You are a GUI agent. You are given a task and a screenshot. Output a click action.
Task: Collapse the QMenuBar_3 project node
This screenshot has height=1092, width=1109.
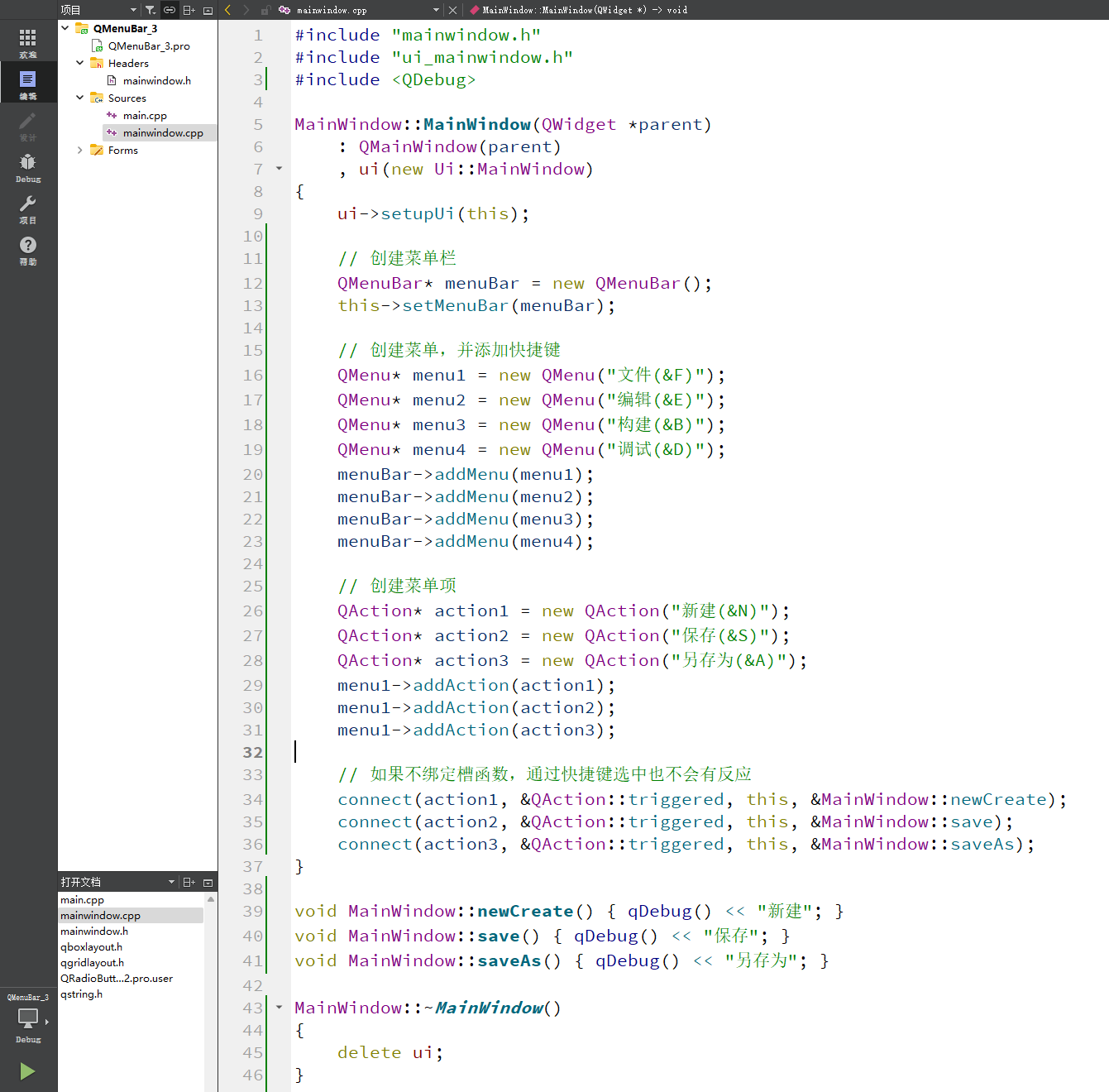[x=65, y=28]
